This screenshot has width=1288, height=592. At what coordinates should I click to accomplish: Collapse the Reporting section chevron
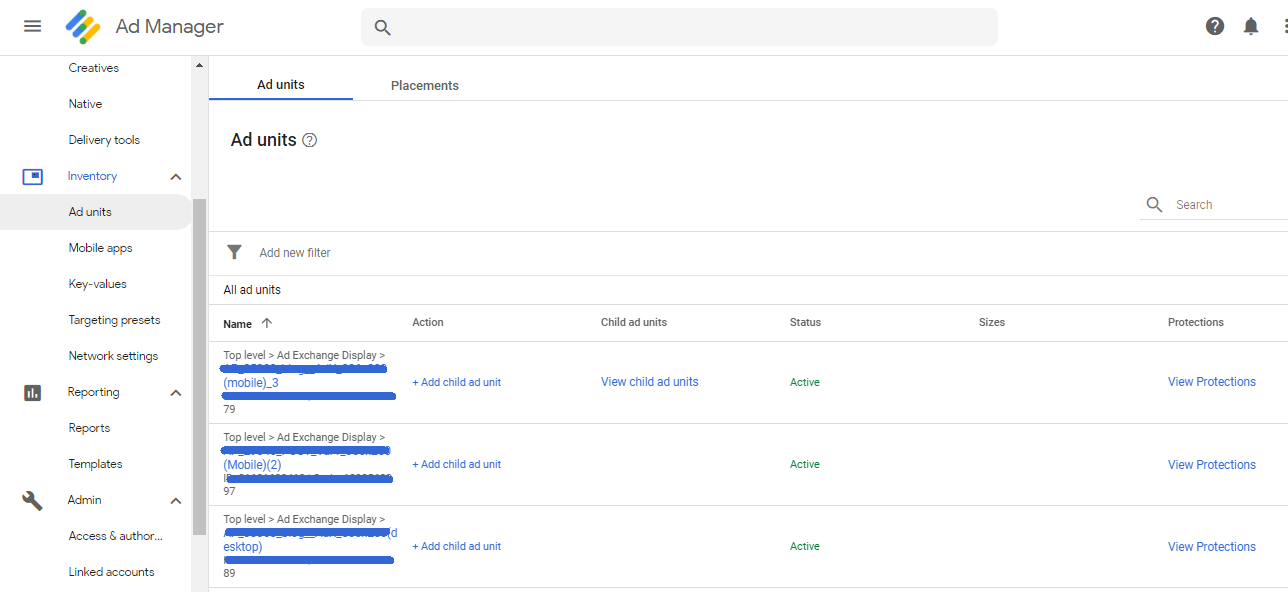(176, 393)
